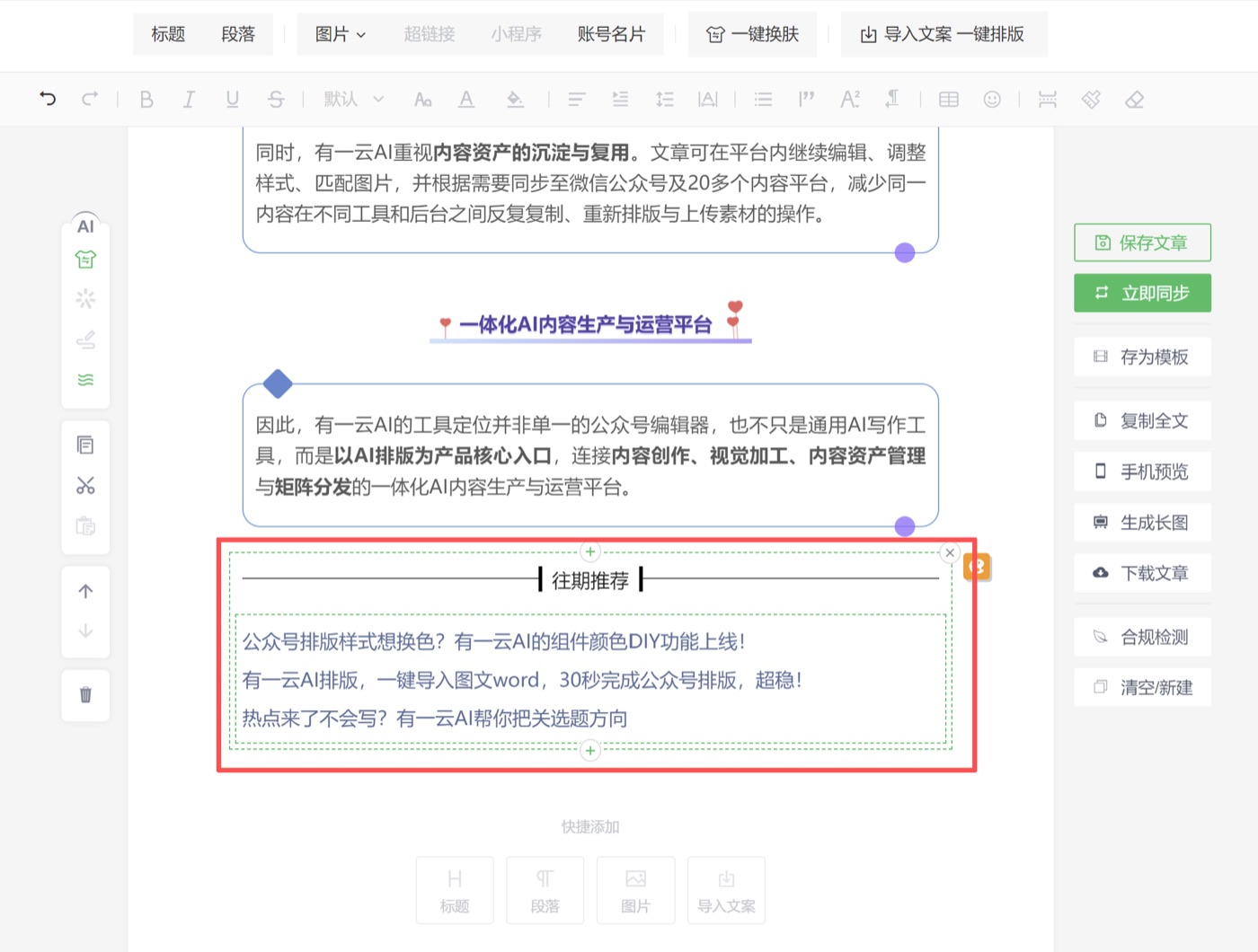Image resolution: width=1258 pixels, height=952 pixels.
Task: Toggle bold formatting
Action: click(x=146, y=99)
